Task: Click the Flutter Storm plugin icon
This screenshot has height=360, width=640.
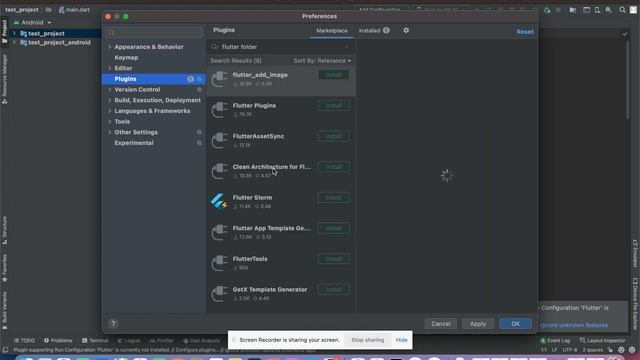Action: click(219, 201)
